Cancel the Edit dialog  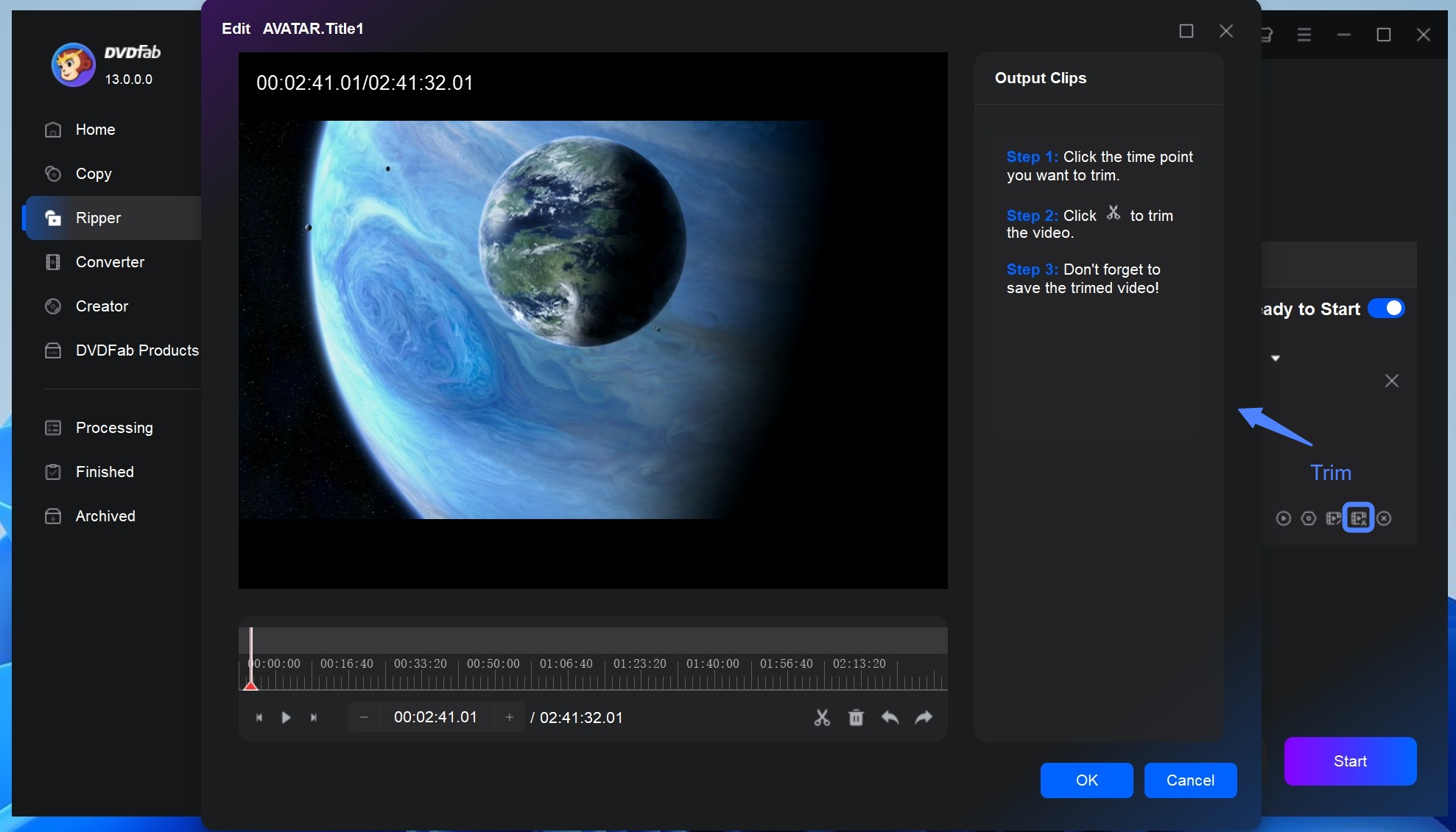pyautogui.click(x=1190, y=780)
